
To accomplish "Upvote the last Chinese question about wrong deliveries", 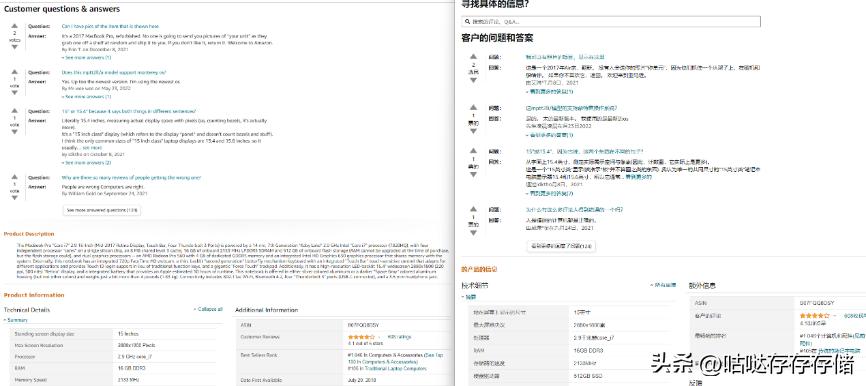I will click(x=473, y=209).
